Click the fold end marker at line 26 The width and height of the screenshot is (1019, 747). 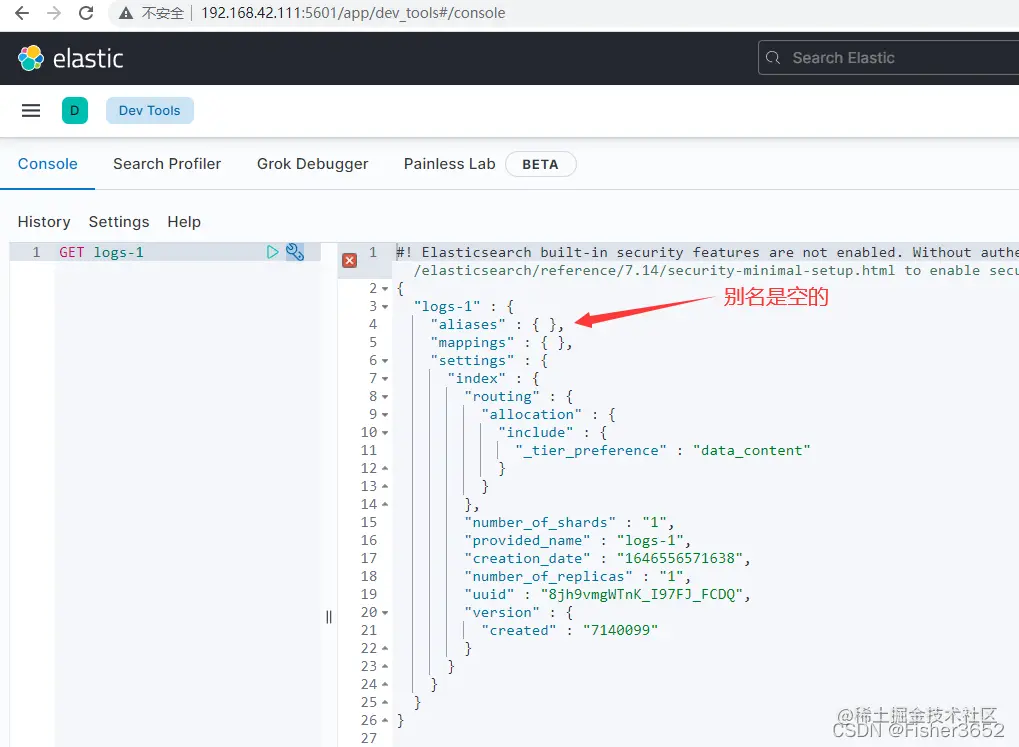[x=385, y=720]
